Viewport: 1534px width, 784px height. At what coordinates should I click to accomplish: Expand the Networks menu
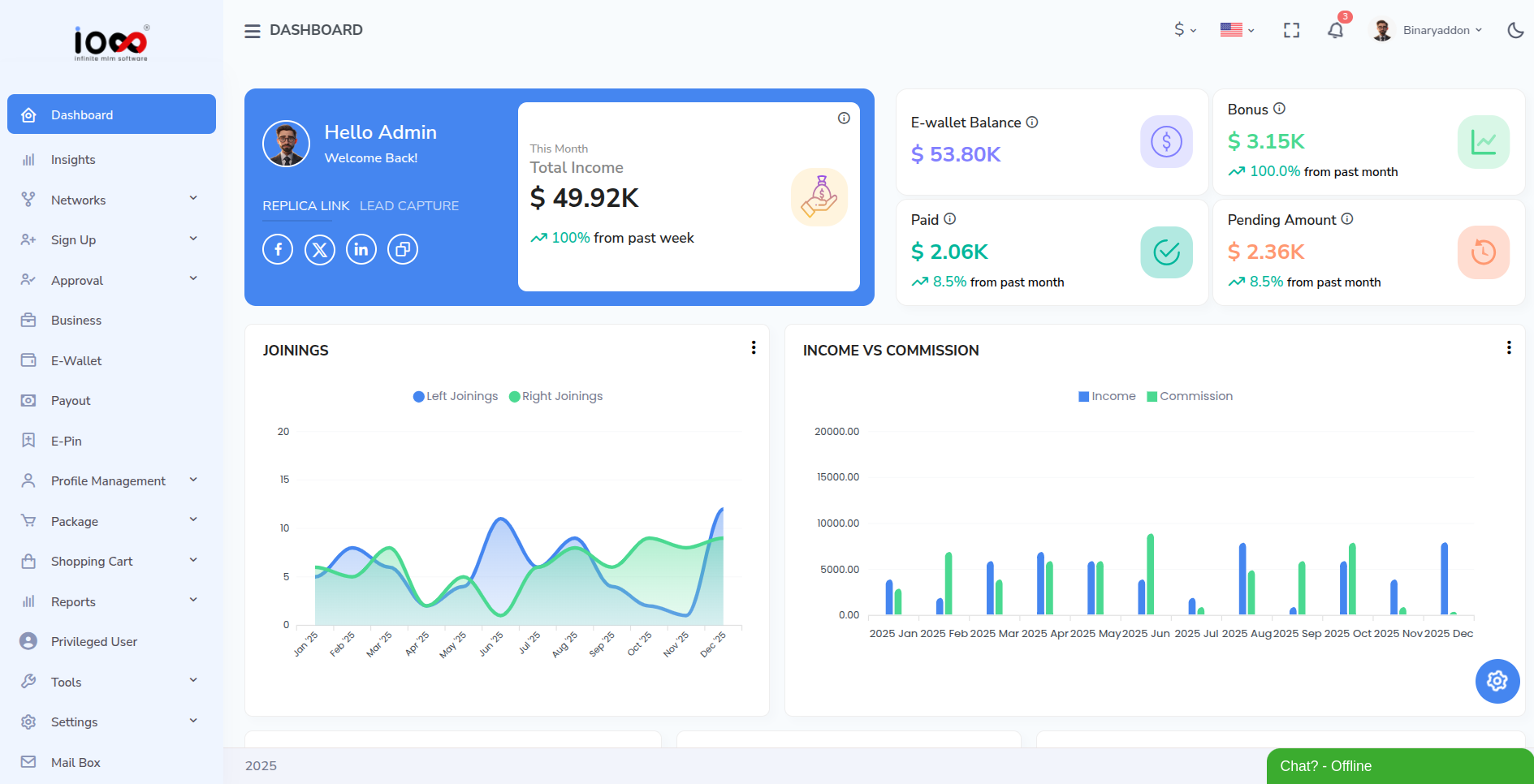(79, 200)
